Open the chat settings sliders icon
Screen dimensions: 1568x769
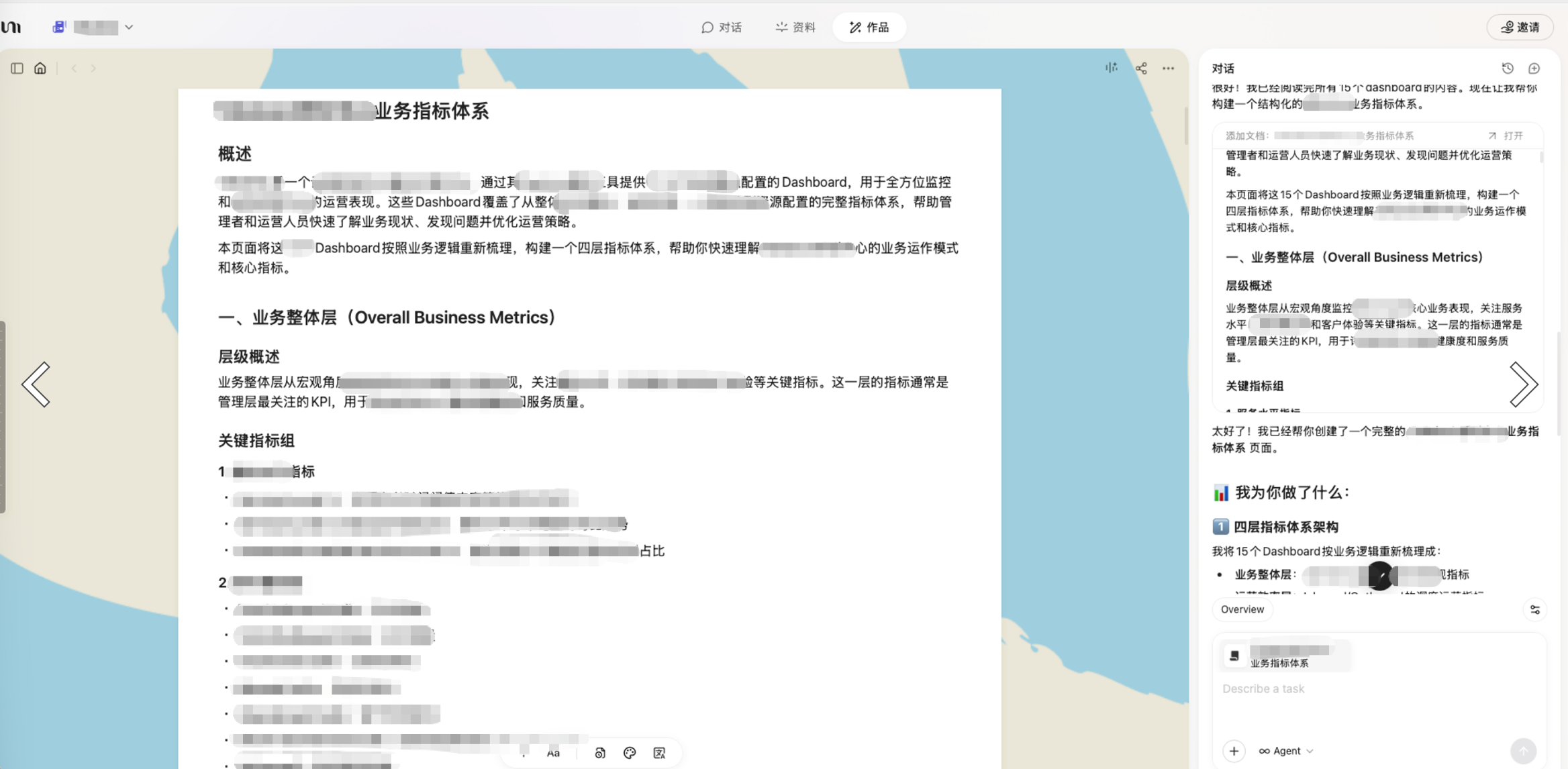click(x=1535, y=609)
